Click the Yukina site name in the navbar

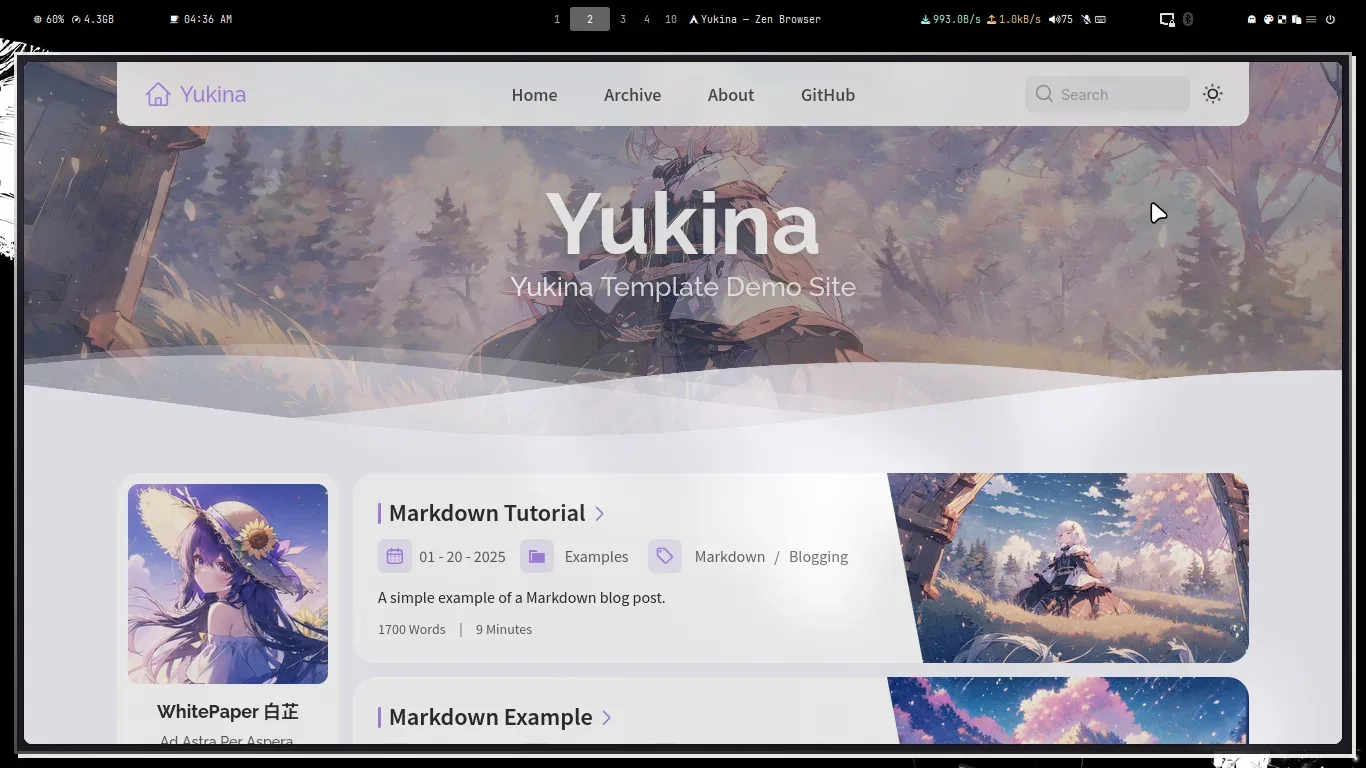click(213, 94)
